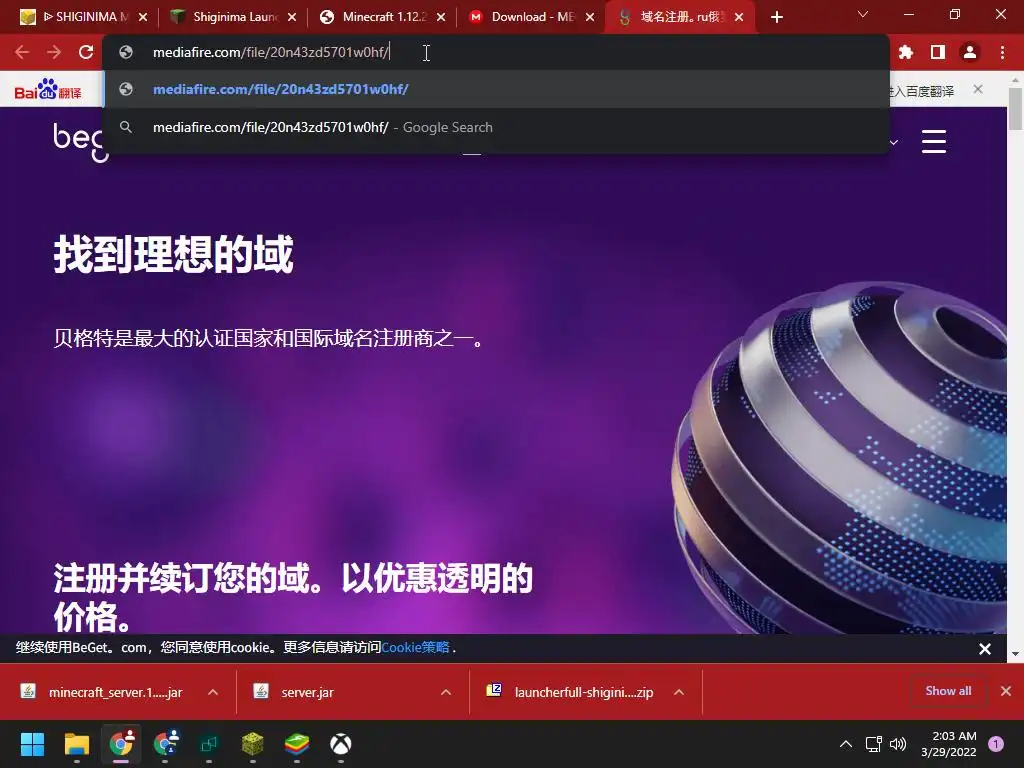
Task: Open the Xbox app from the taskbar
Action: tap(341, 744)
